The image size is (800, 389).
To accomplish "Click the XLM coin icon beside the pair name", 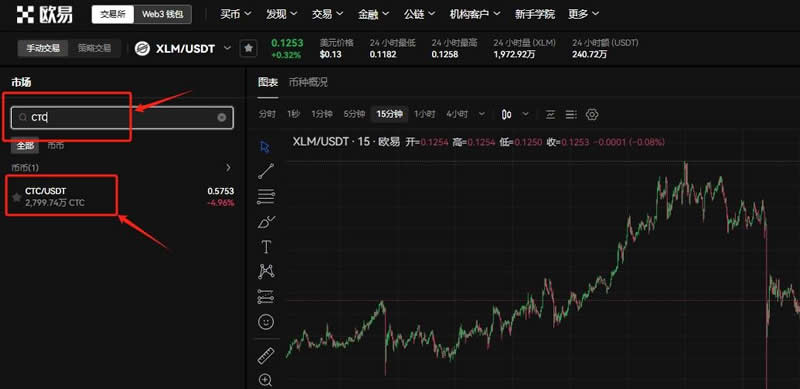I will pyautogui.click(x=142, y=48).
